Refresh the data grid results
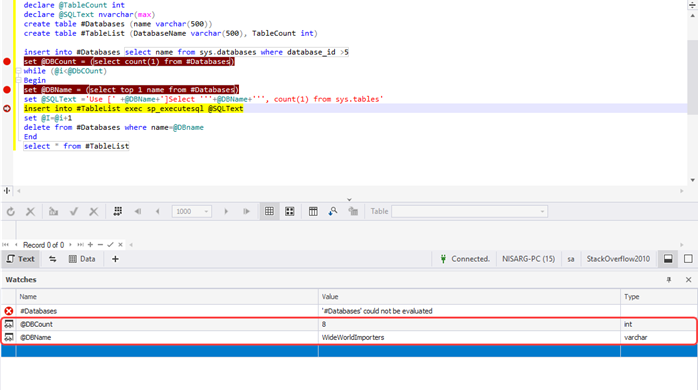Screen dimensions: 698x390 11,211
